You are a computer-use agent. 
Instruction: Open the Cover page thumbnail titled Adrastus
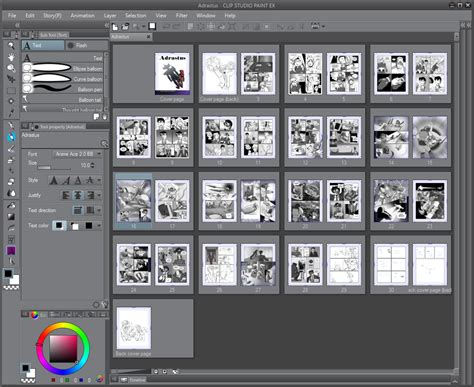click(172, 74)
